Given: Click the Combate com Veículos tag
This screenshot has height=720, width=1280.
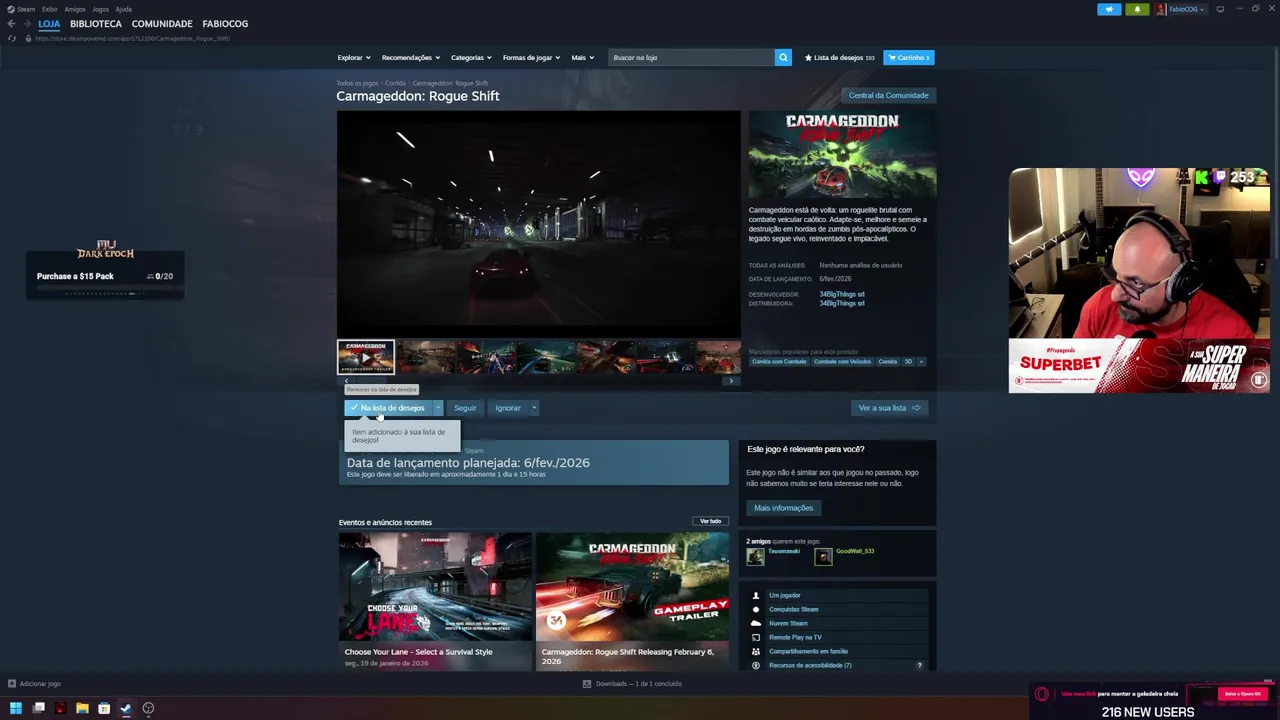Looking at the screenshot, I should click(x=842, y=361).
